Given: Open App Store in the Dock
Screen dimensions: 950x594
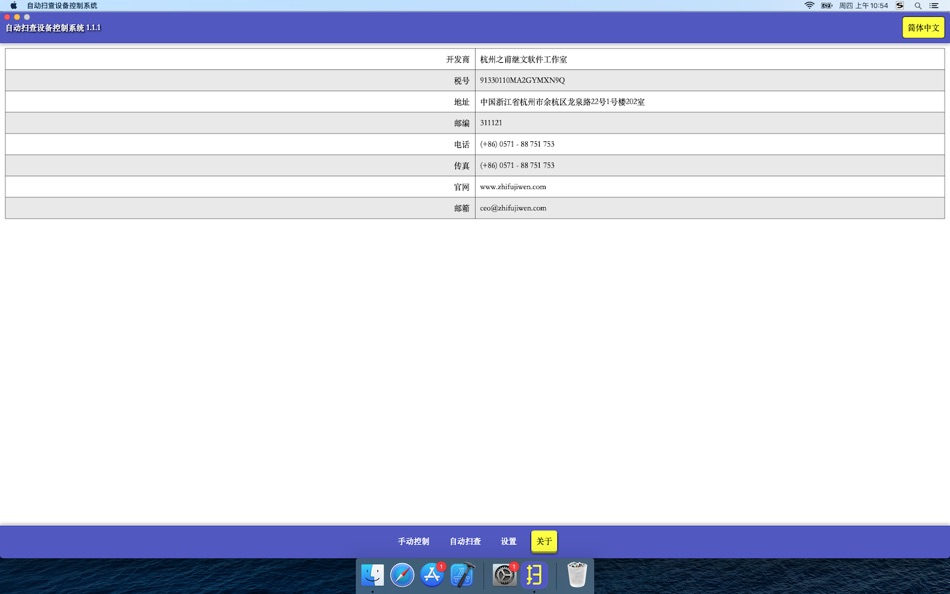Looking at the screenshot, I should coord(432,575).
